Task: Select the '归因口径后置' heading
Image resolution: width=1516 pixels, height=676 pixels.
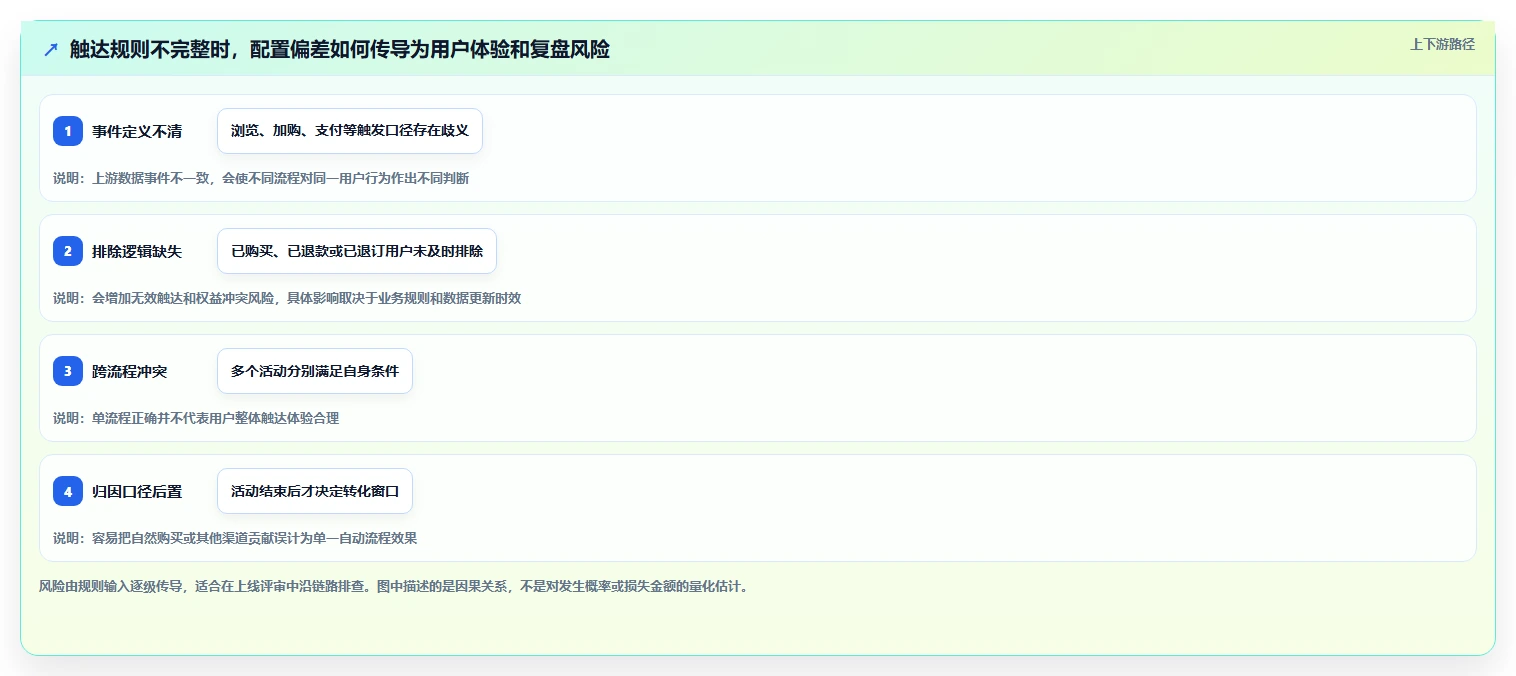Action: [x=137, y=491]
